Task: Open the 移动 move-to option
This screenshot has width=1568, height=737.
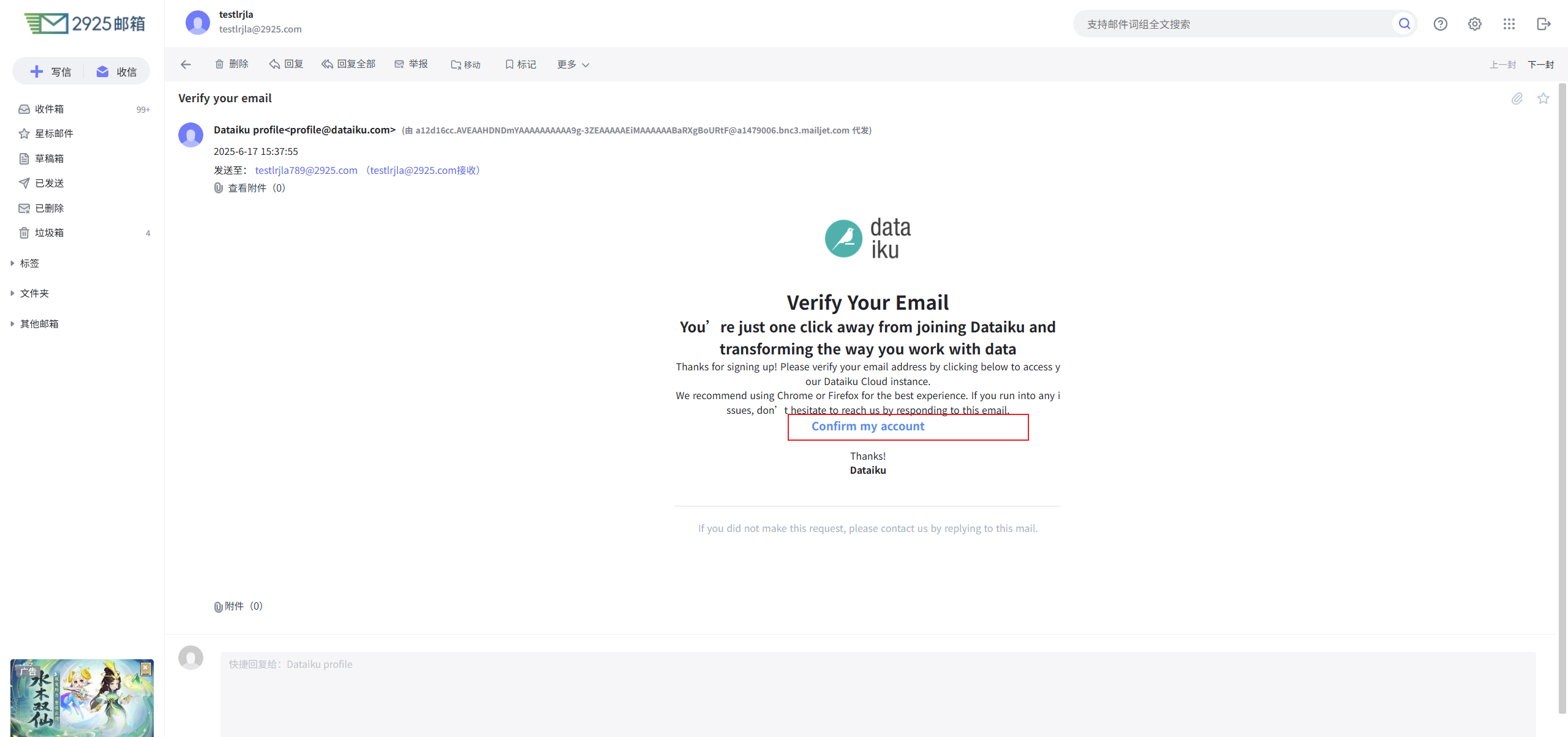Action: [466, 64]
